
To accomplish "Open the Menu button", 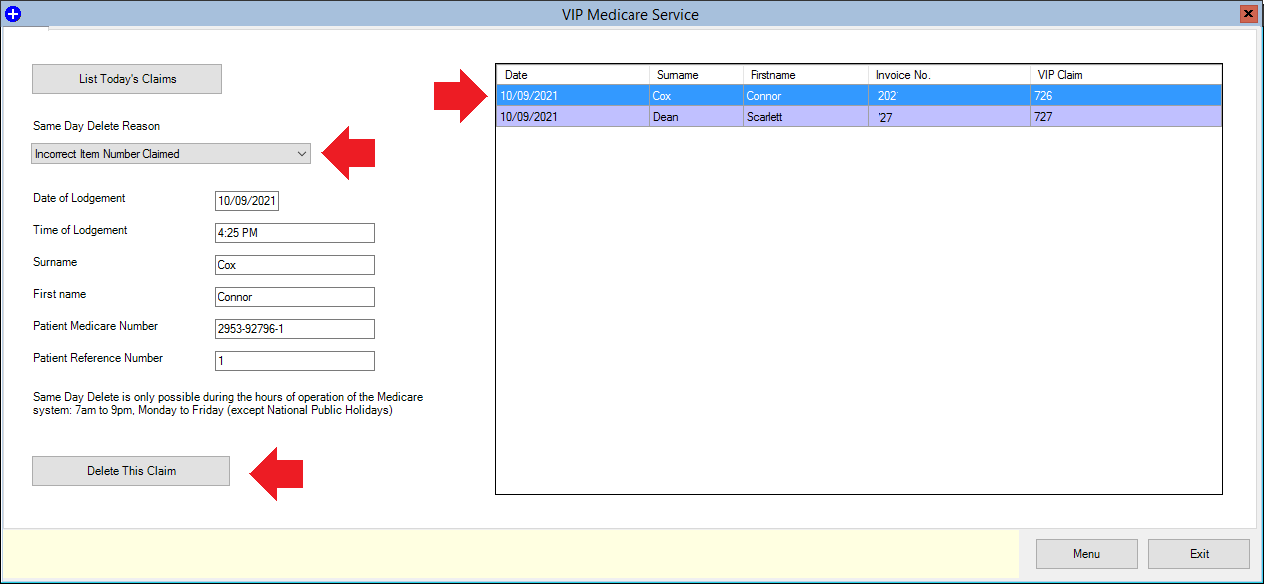I will (1087, 554).
